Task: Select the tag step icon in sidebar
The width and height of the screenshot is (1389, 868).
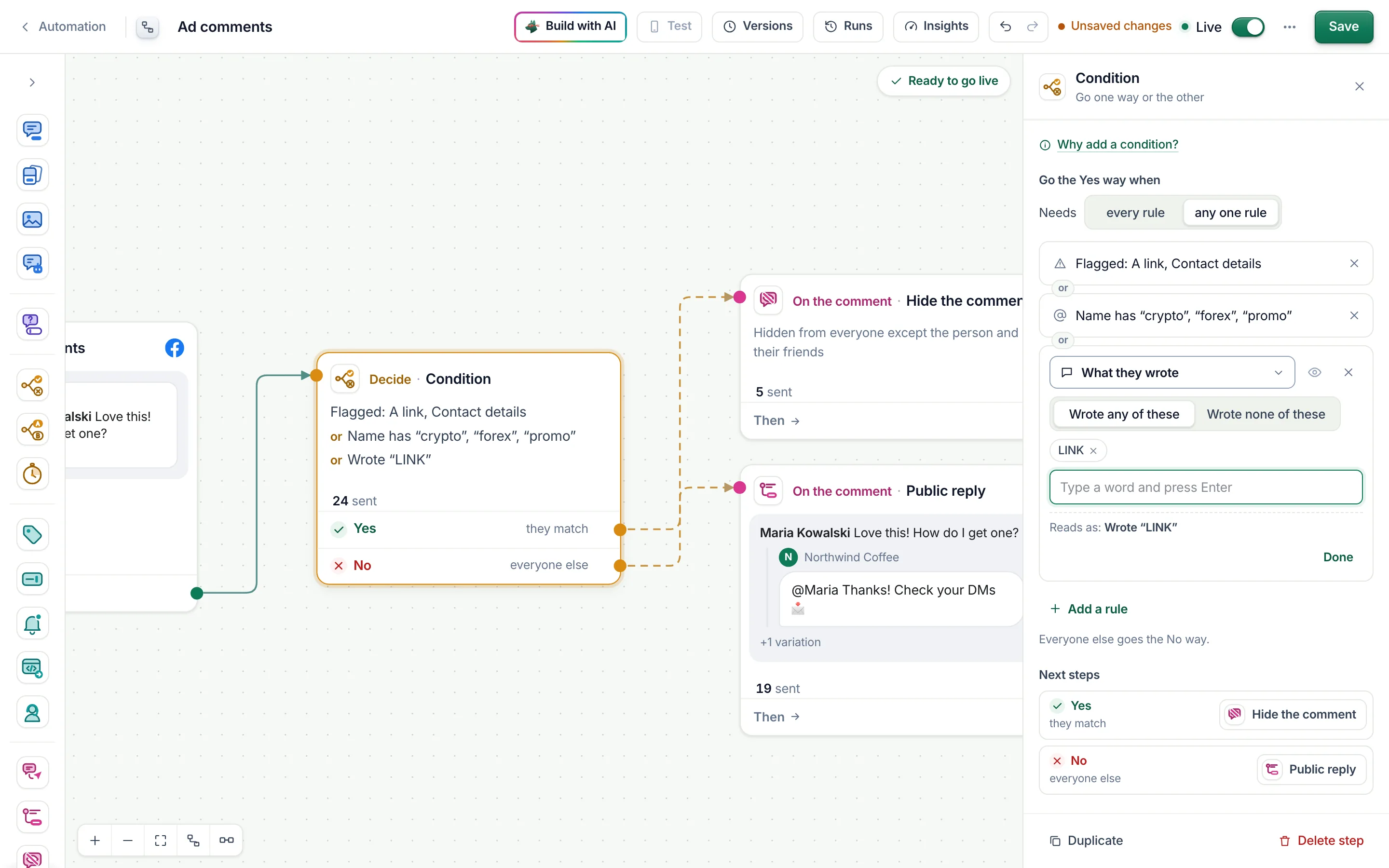Action: (32, 534)
